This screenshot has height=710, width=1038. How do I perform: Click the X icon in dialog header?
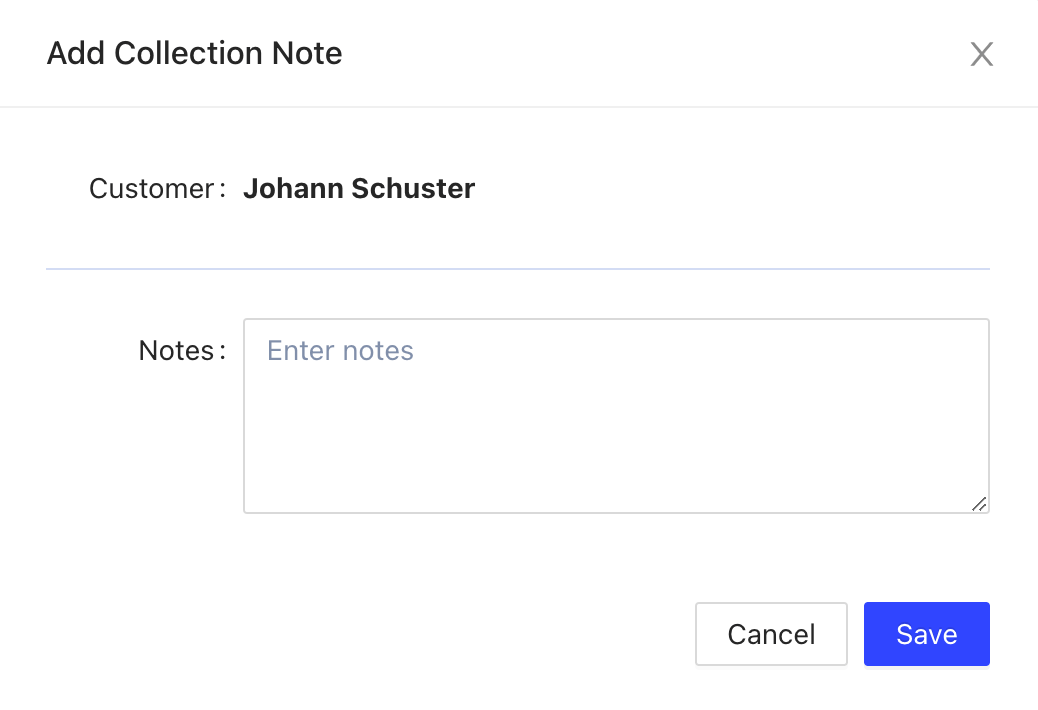[x=981, y=54]
